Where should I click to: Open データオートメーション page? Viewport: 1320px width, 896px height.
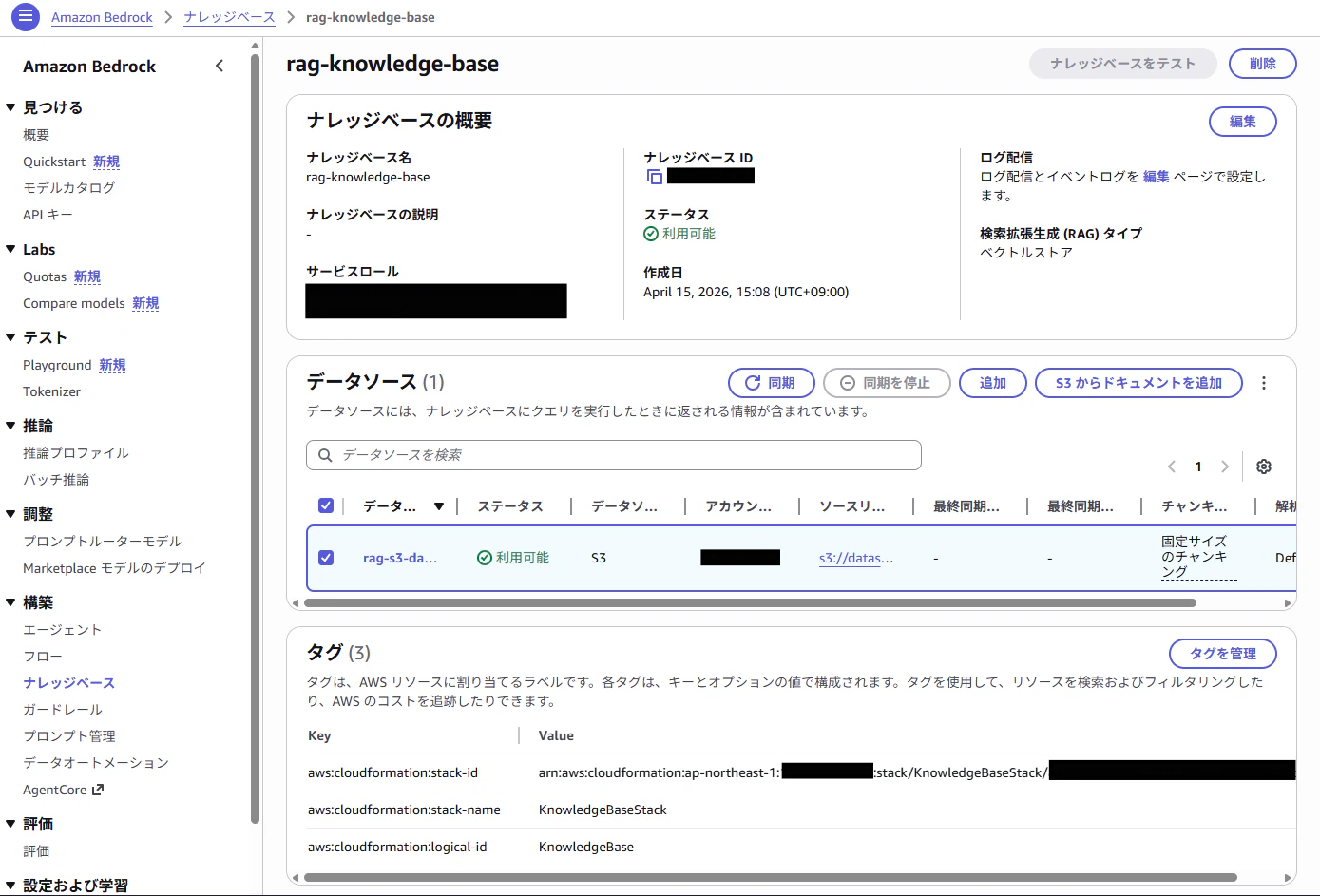(x=96, y=763)
